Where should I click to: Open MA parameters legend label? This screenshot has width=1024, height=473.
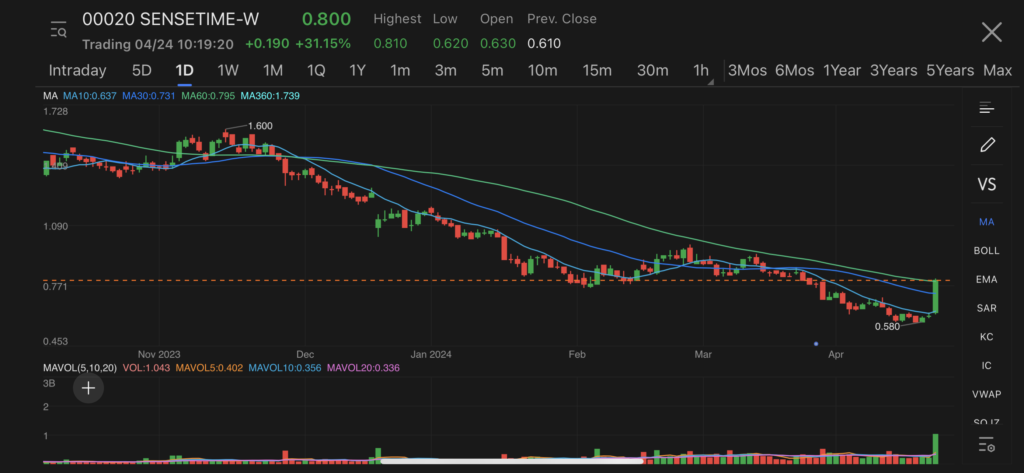[50, 96]
